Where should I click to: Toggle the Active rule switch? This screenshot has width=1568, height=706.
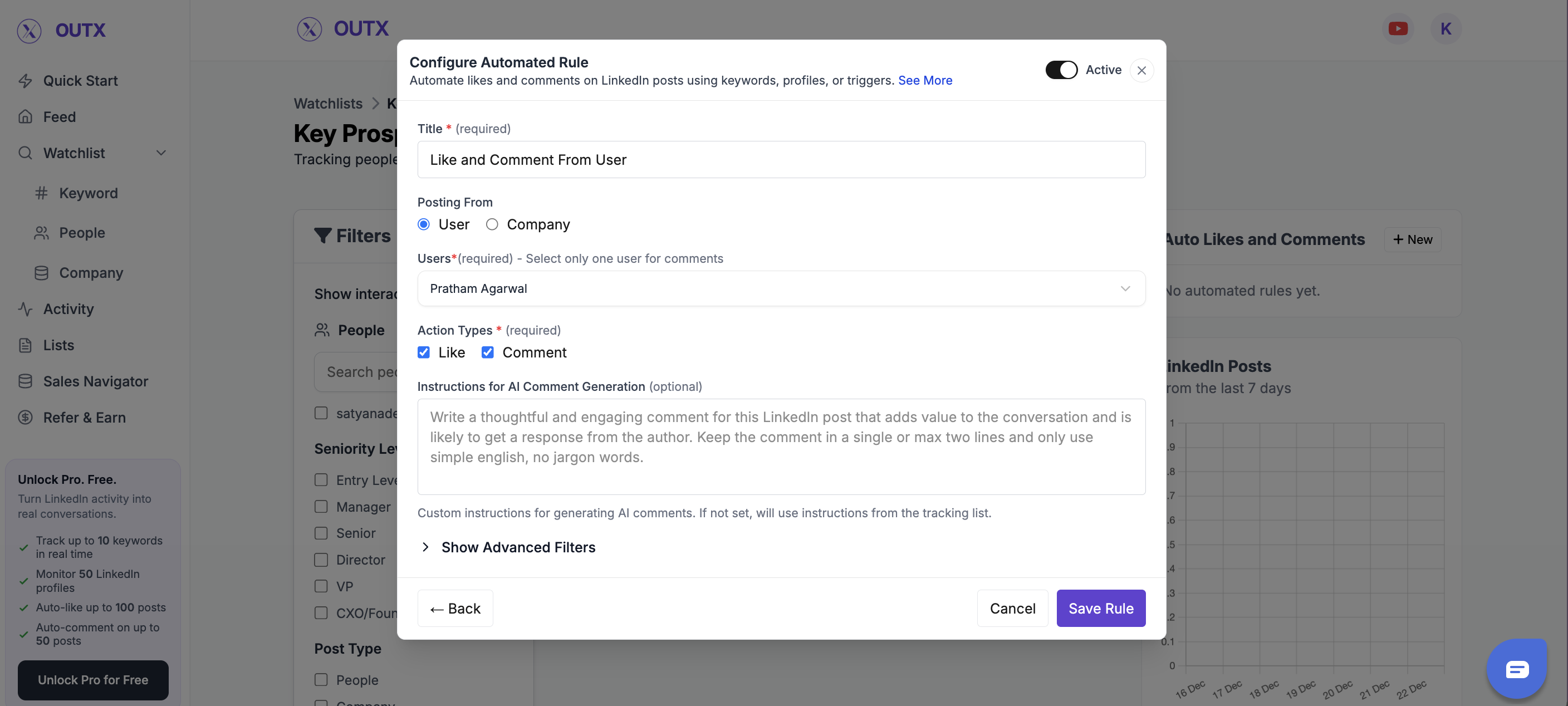pyautogui.click(x=1061, y=70)
